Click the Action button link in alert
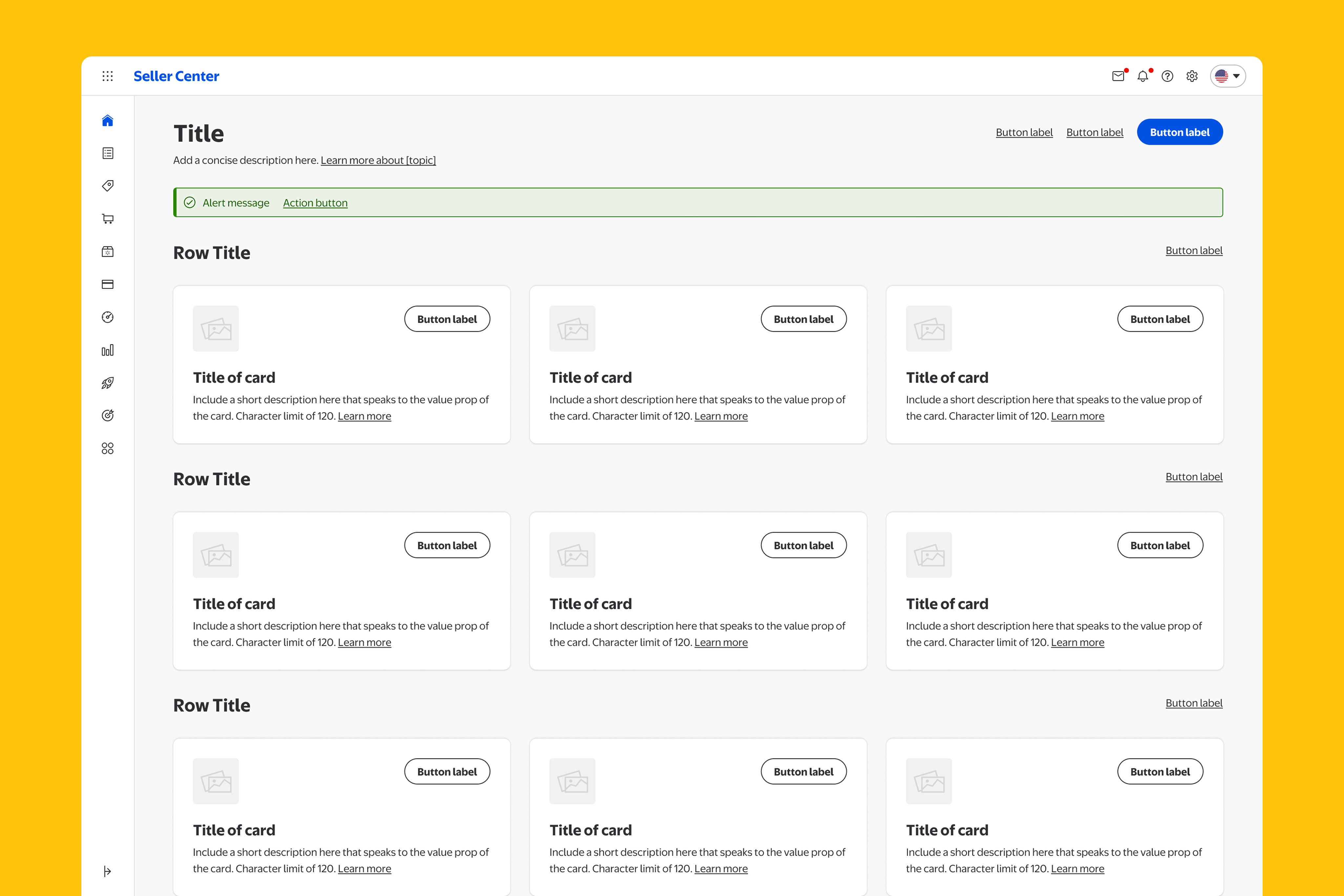Image resolution: width=1344 pixels, height=896 pixels. (x=315, y=203)
